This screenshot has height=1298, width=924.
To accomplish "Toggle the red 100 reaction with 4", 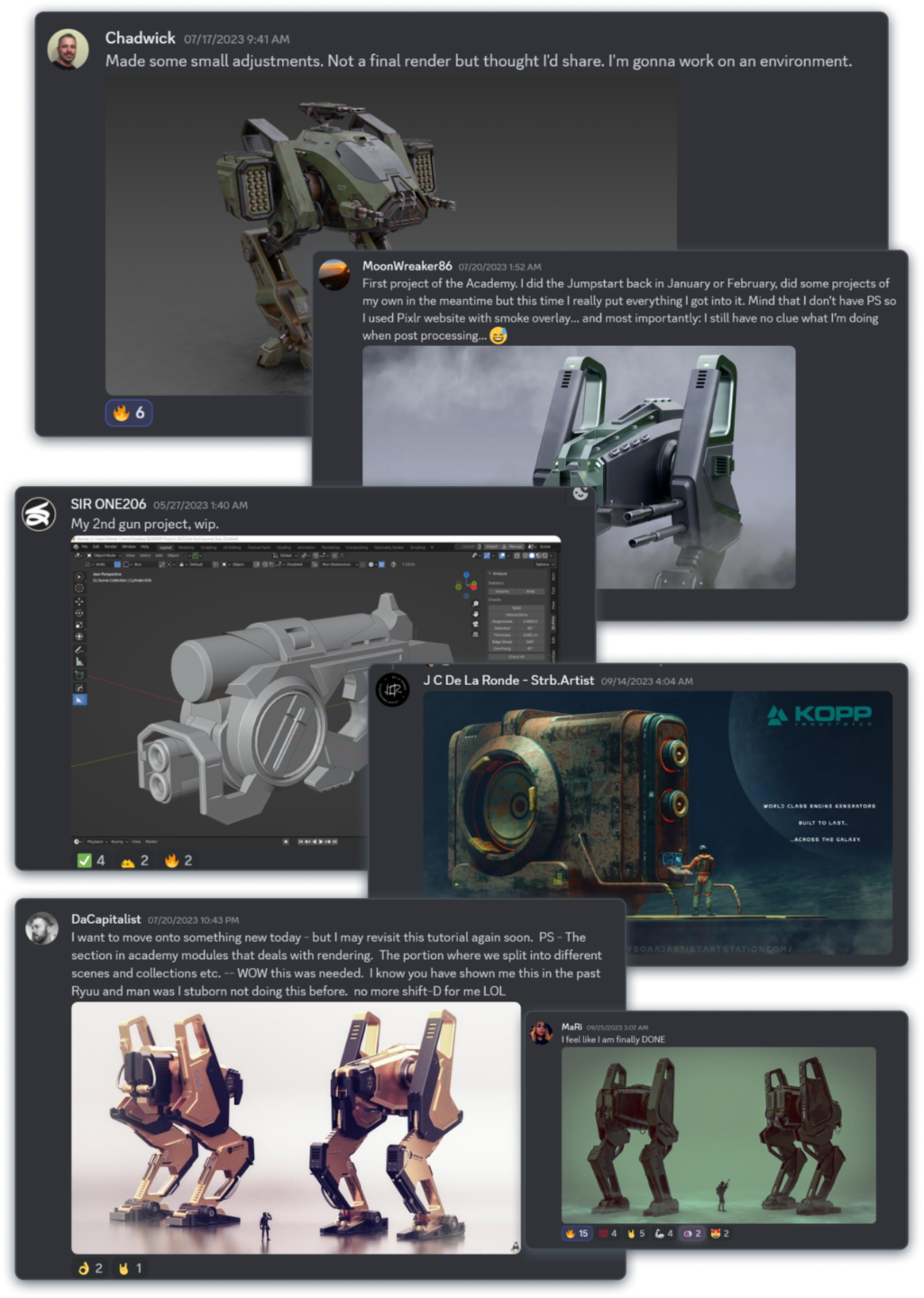I will 608,1233.
